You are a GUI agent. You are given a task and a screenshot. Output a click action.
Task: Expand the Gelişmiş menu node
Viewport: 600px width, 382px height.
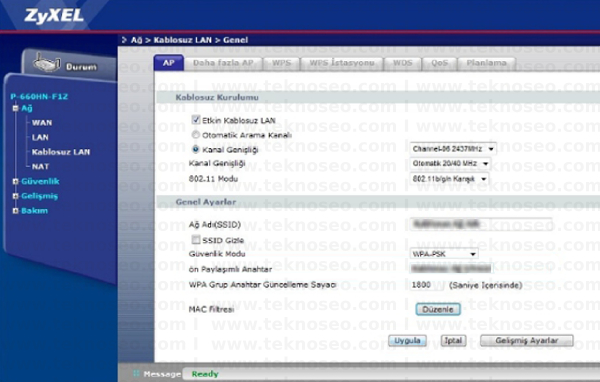tap(15, 196)
